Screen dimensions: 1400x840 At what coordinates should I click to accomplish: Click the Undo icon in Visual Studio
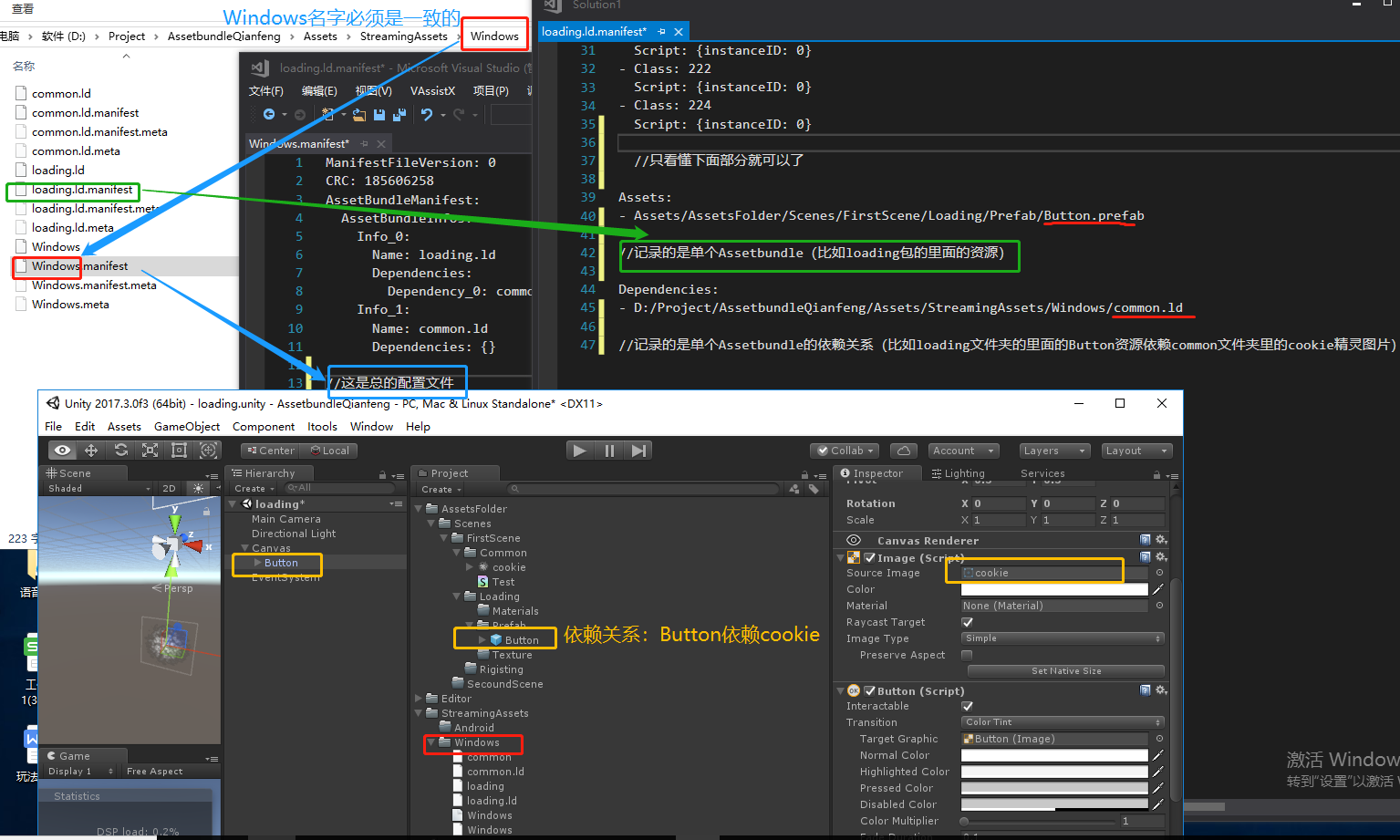[428, 114]
